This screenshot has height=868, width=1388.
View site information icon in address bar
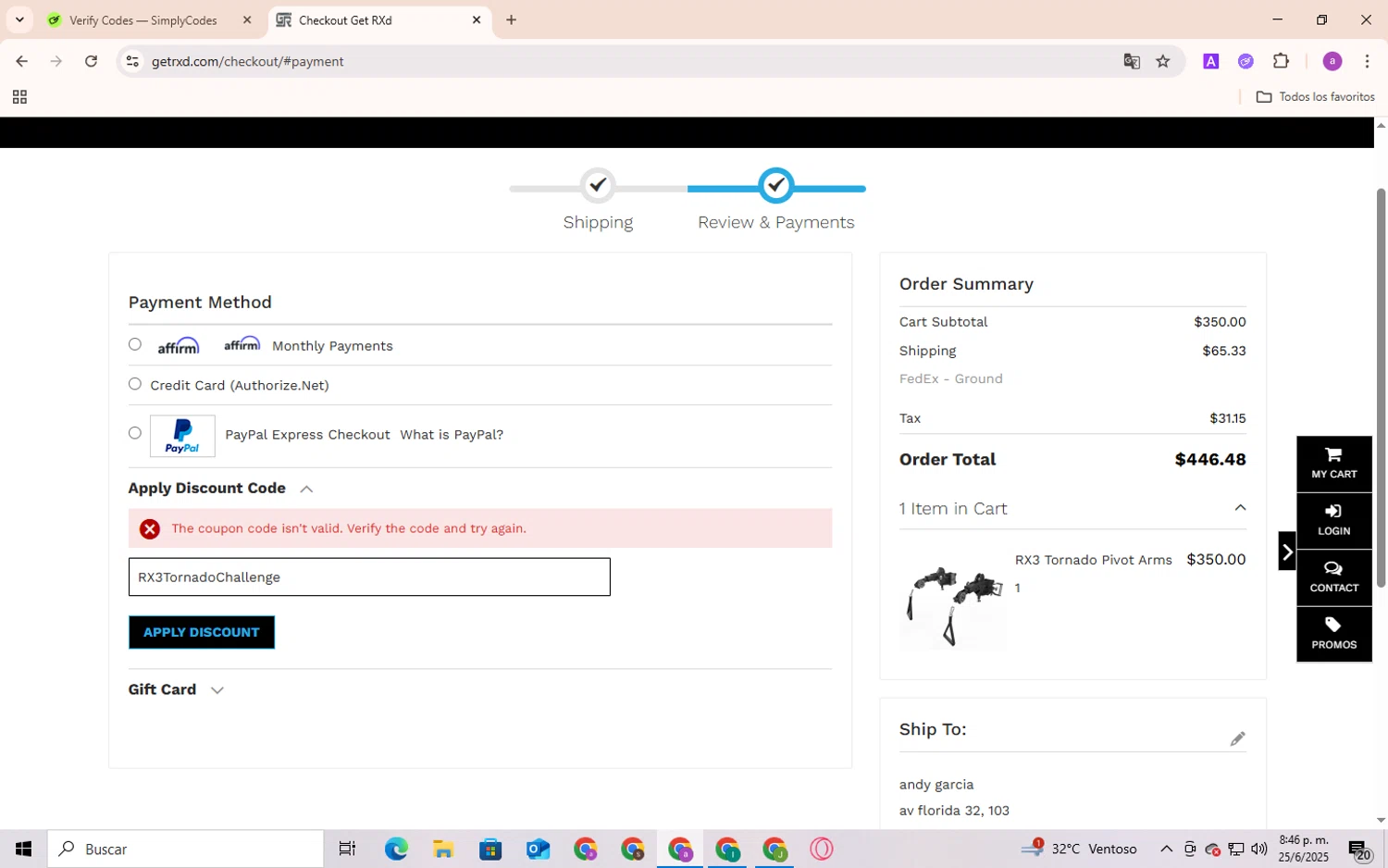[x=132, y=61]
